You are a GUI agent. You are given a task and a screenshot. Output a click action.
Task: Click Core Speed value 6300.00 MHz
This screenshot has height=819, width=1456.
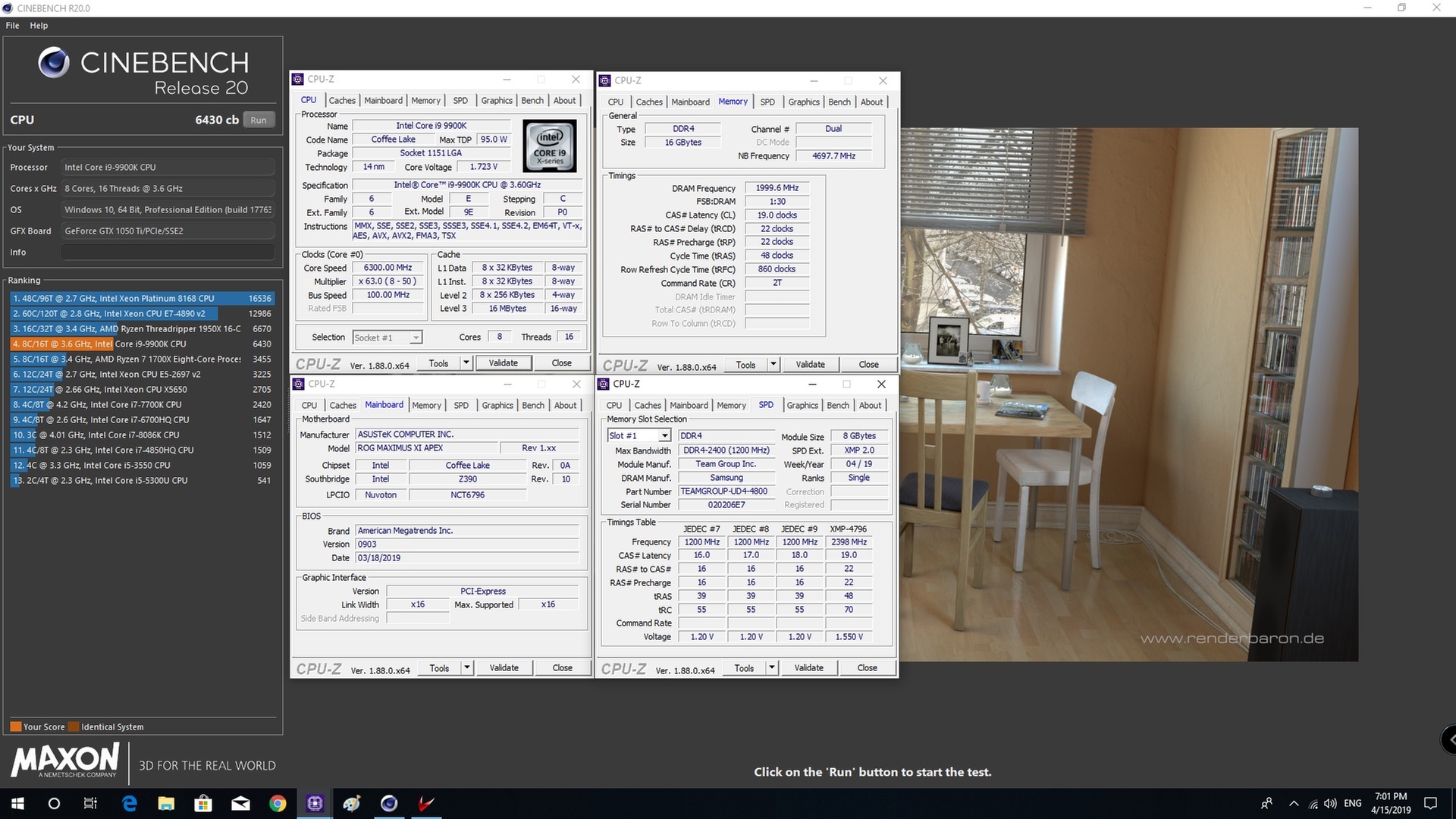[388, 268]
